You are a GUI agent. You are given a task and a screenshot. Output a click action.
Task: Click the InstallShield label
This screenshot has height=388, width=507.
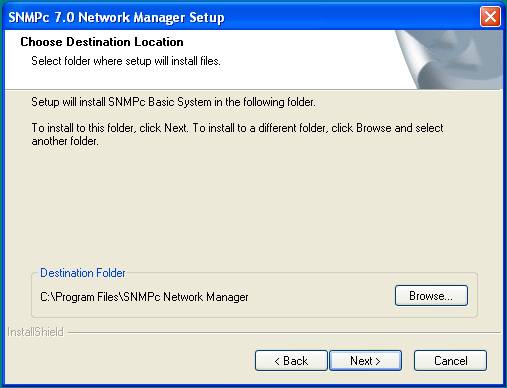coord(35,332)
